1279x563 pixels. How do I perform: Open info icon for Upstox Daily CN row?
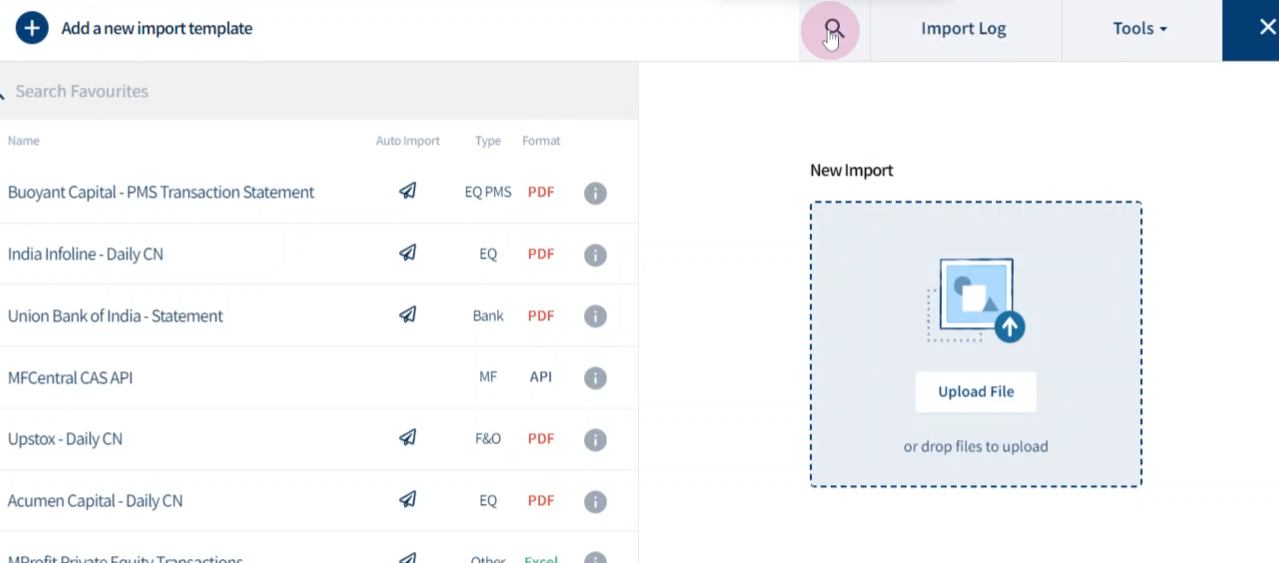tap(595, 440)
